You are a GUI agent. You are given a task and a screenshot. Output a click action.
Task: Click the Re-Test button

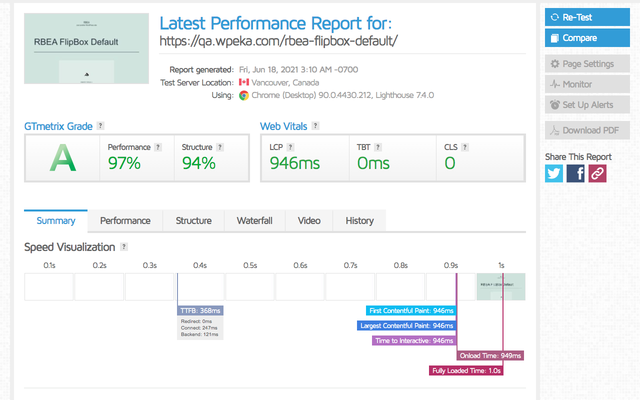[587, 17]
